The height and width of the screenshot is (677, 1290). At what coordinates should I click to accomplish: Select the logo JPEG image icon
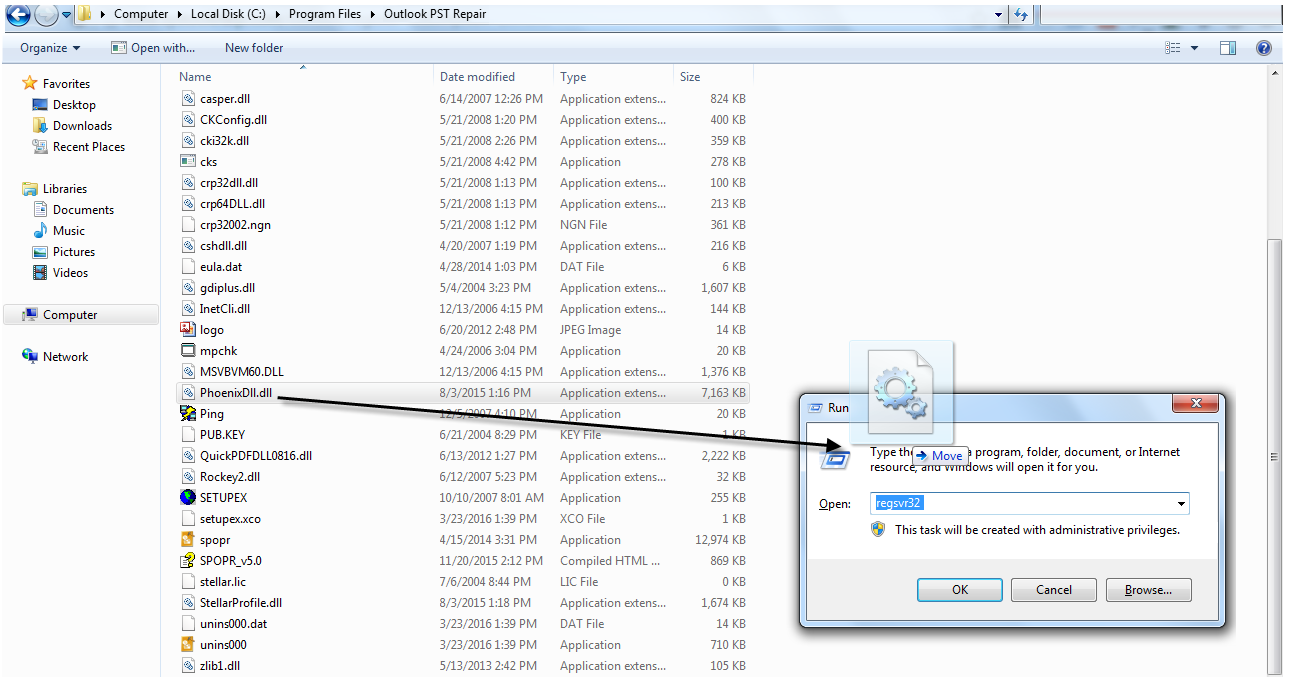(188, 330)
